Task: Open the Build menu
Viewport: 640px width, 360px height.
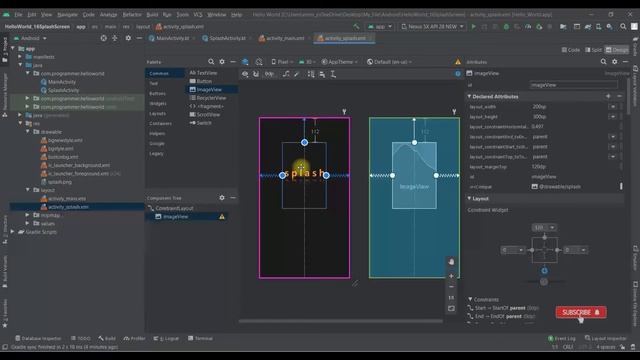Action: pos(152,14)
